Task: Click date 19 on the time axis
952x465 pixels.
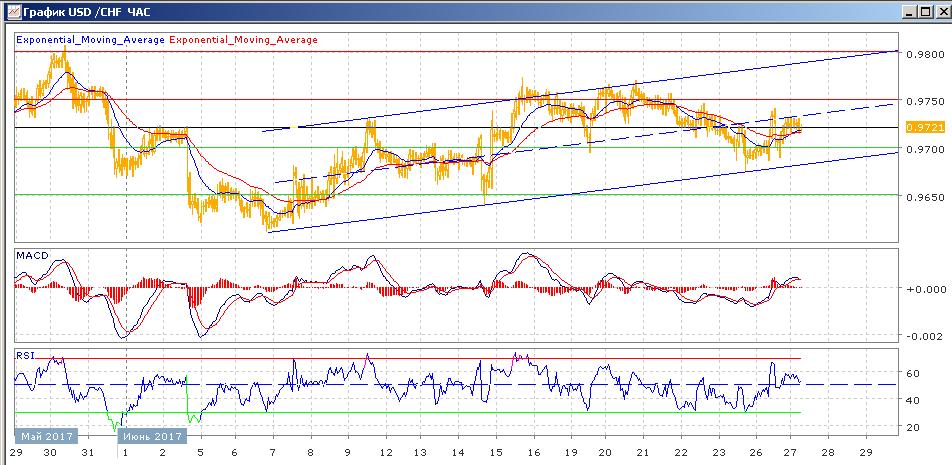Action: click(571, 453)
